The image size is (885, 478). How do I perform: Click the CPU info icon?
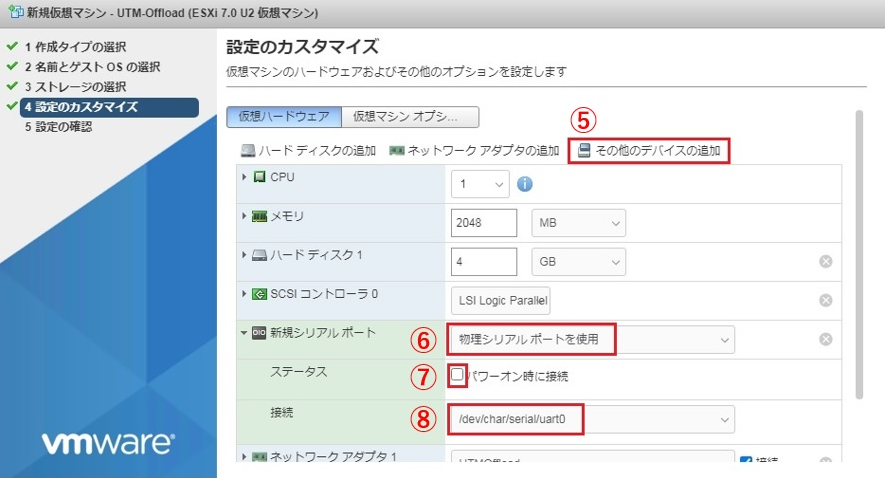[x=525, y=184]
